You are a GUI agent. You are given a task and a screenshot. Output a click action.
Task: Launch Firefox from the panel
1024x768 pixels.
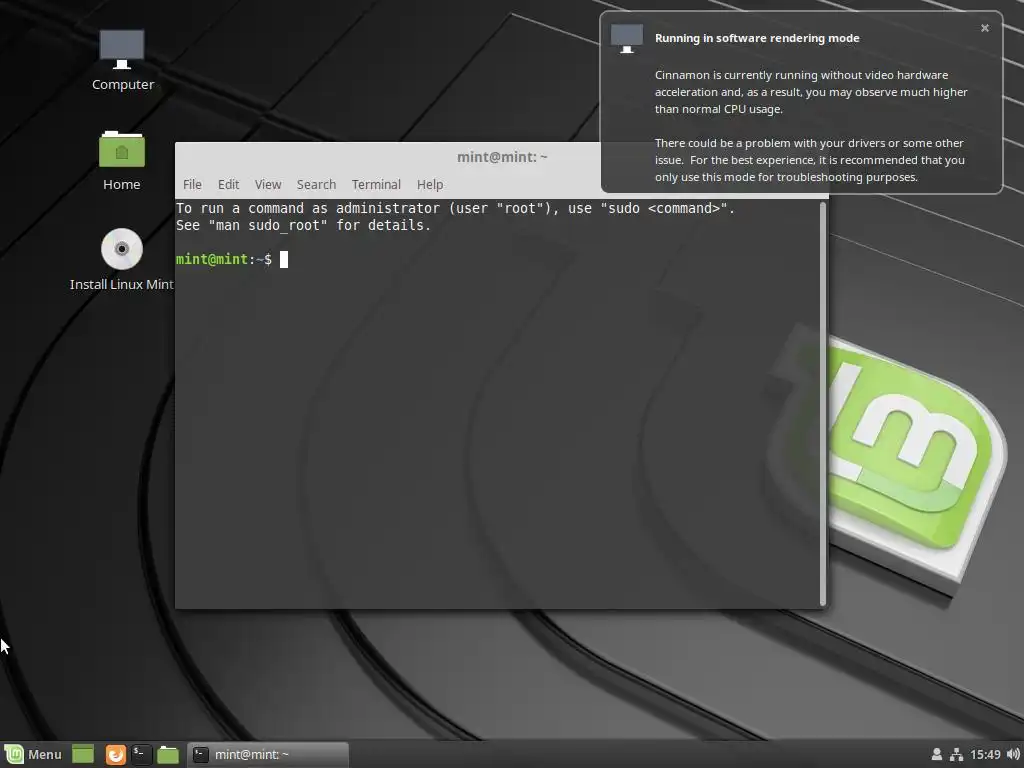click(x=116, y=754)
